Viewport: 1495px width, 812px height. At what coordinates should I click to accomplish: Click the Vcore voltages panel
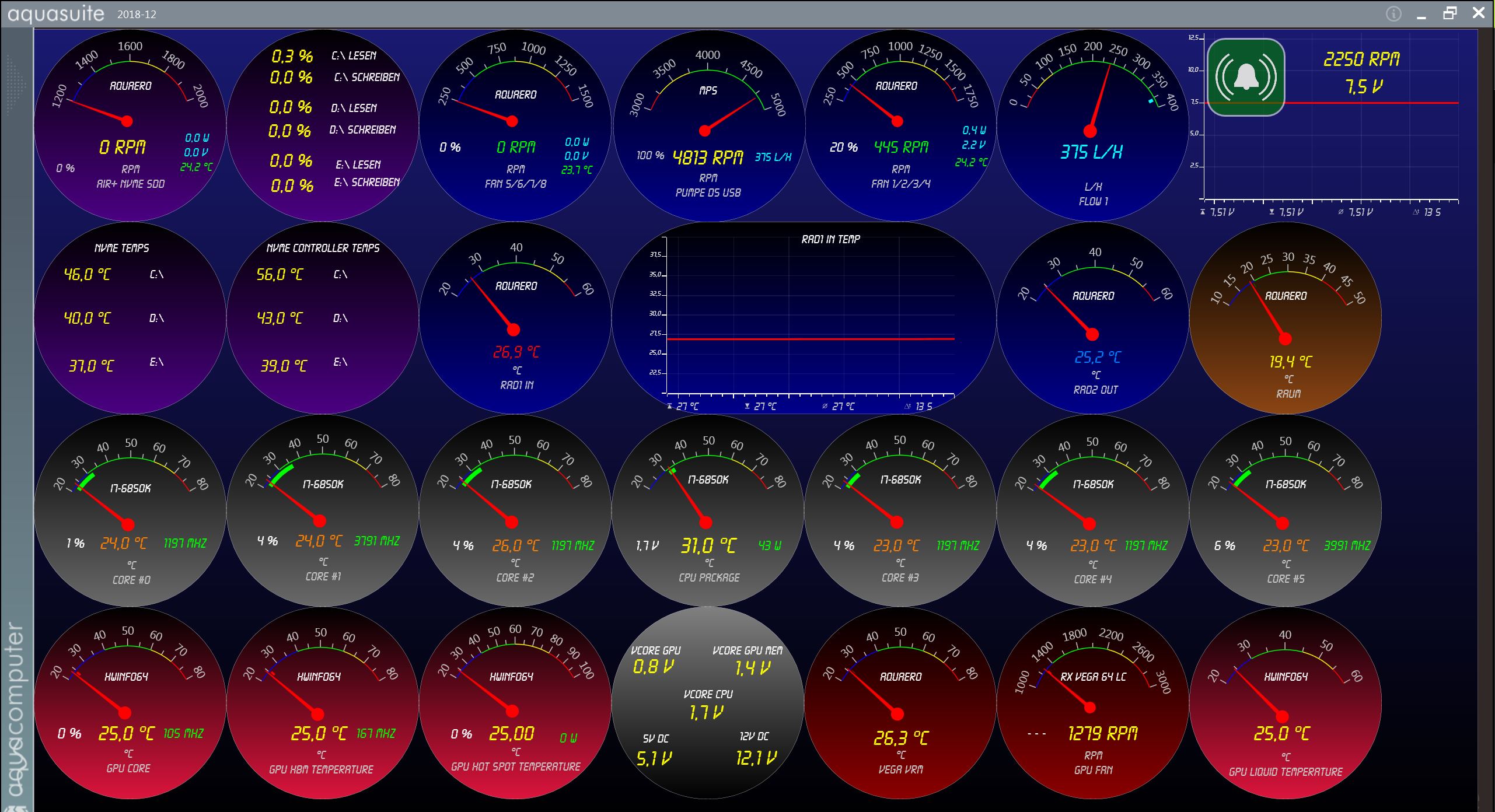coord(708,703)
